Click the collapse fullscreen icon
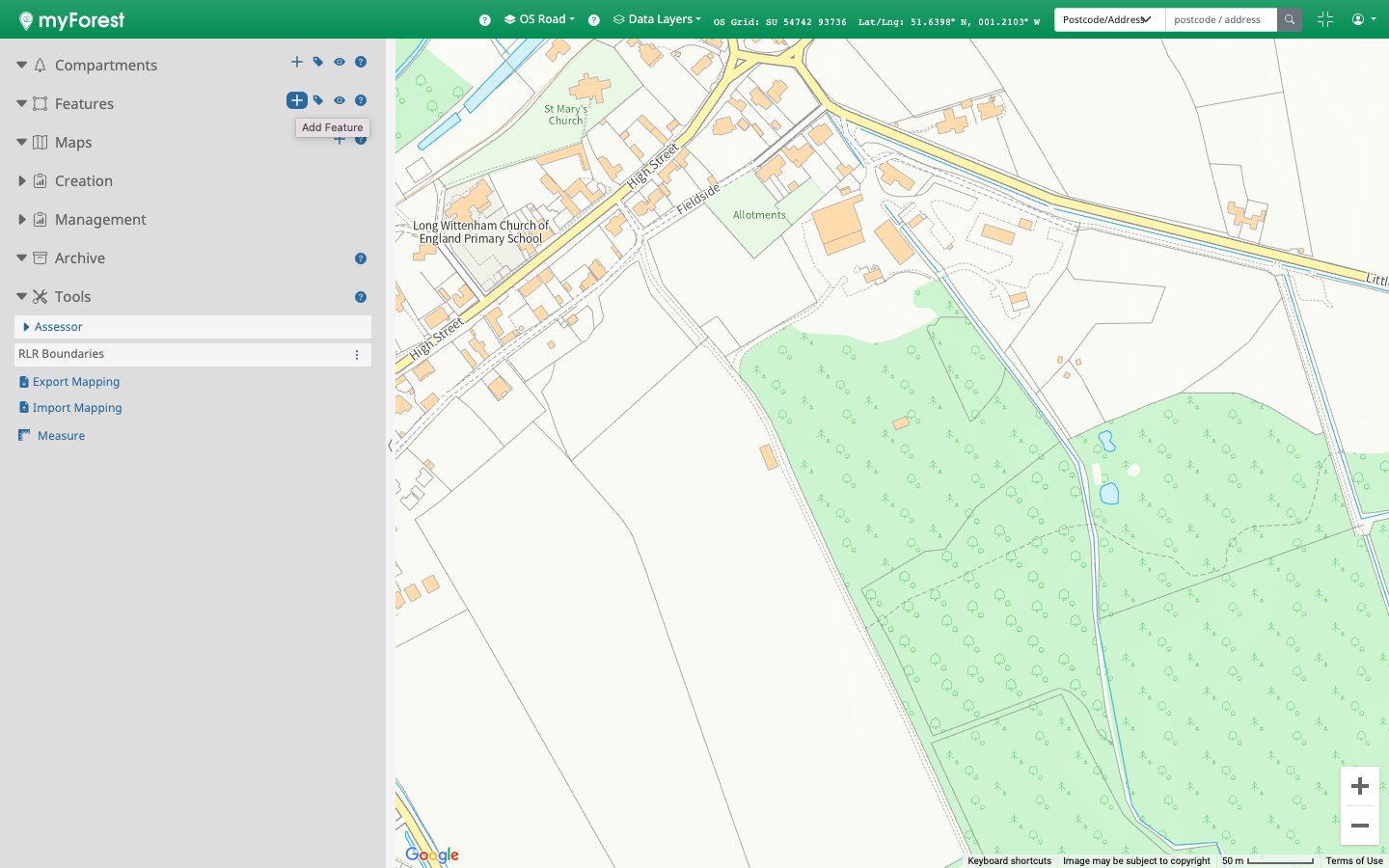The width and height of the screenshot is (1389, 868). click(1325, 19)
